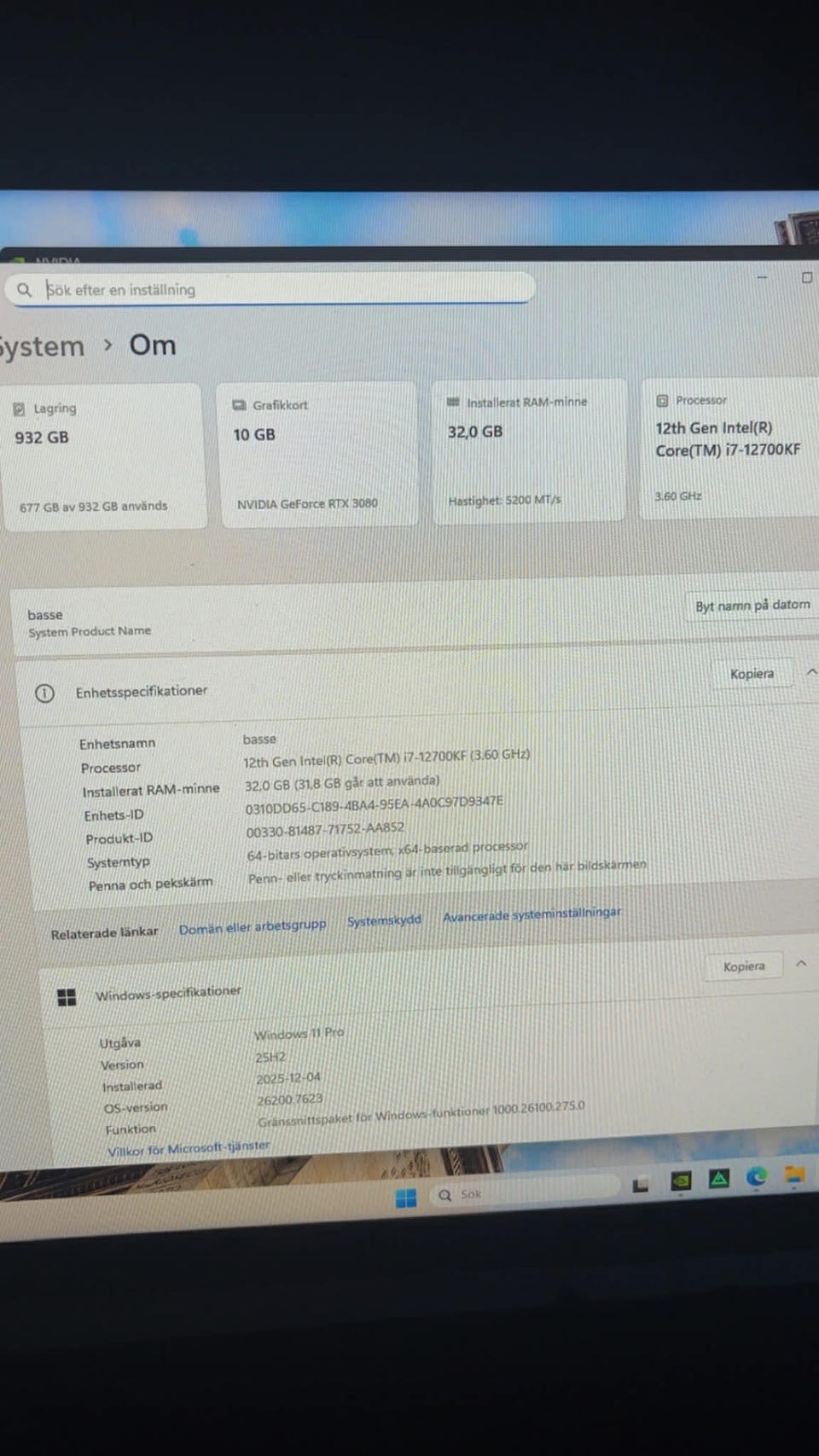Open the Grafikkort graphics card tile
The image size is (819, 1456).
pyautogui.click(x=317, y=454)
